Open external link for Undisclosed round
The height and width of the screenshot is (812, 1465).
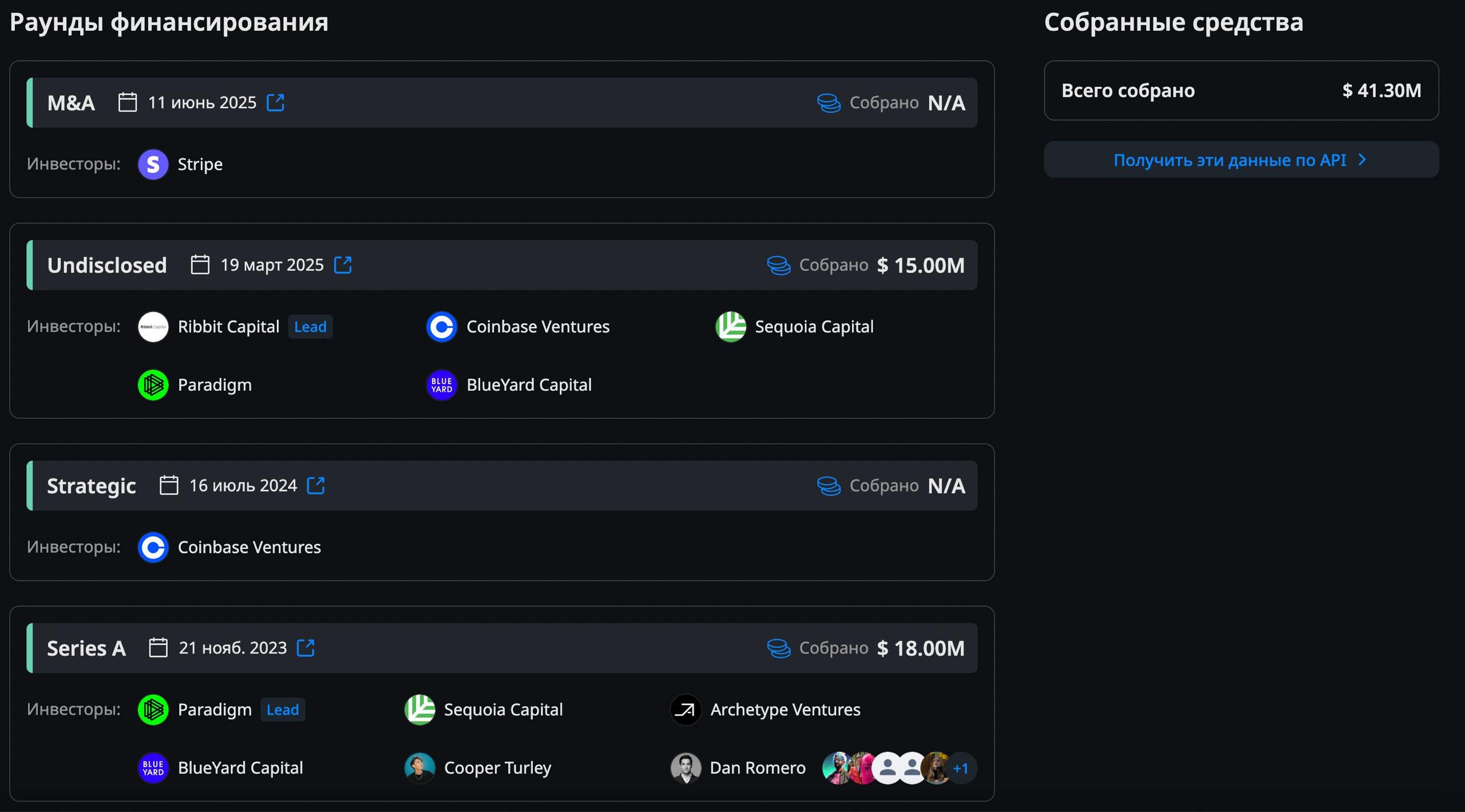[x=343, y=265]
